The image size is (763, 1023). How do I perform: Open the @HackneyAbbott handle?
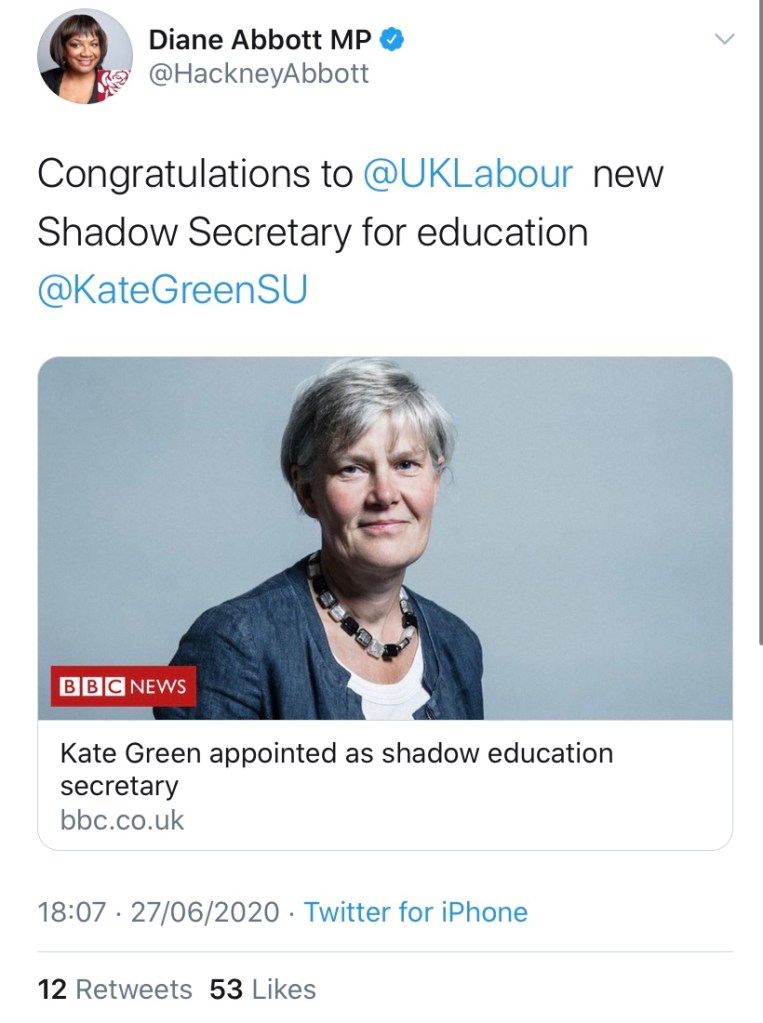[258, 74]
